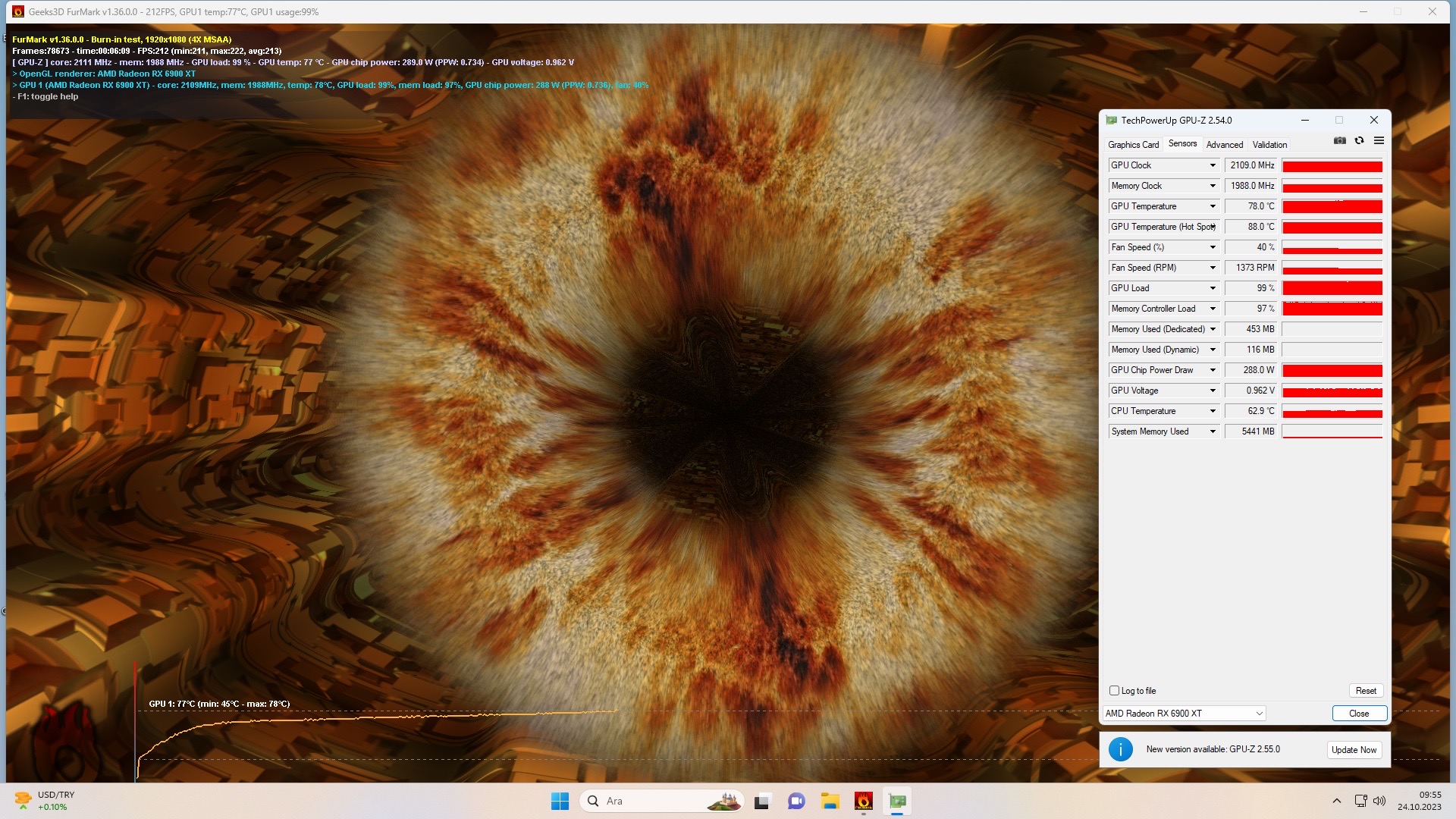Click the Windows Start button
Screen dimensions: 1456x819
[560, 801]
